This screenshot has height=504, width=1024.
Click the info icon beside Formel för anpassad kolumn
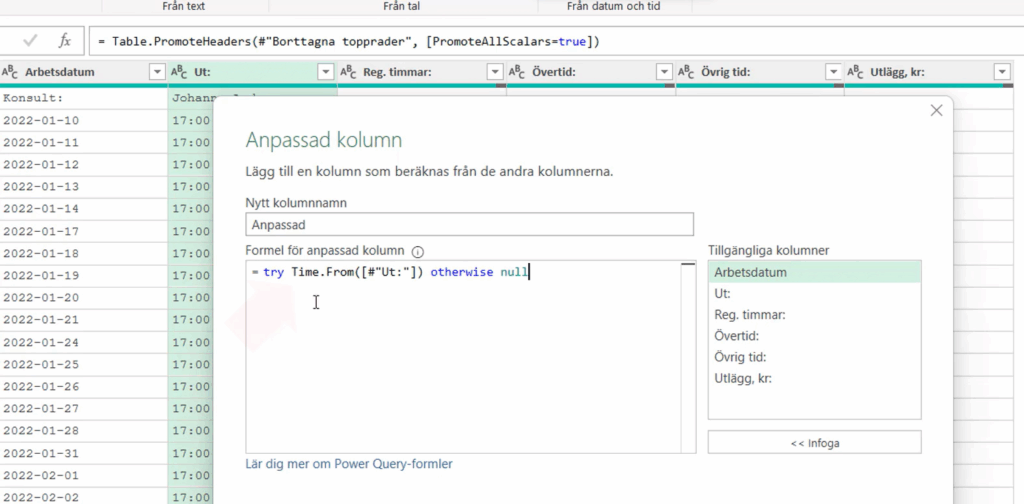tap(418, 251)
